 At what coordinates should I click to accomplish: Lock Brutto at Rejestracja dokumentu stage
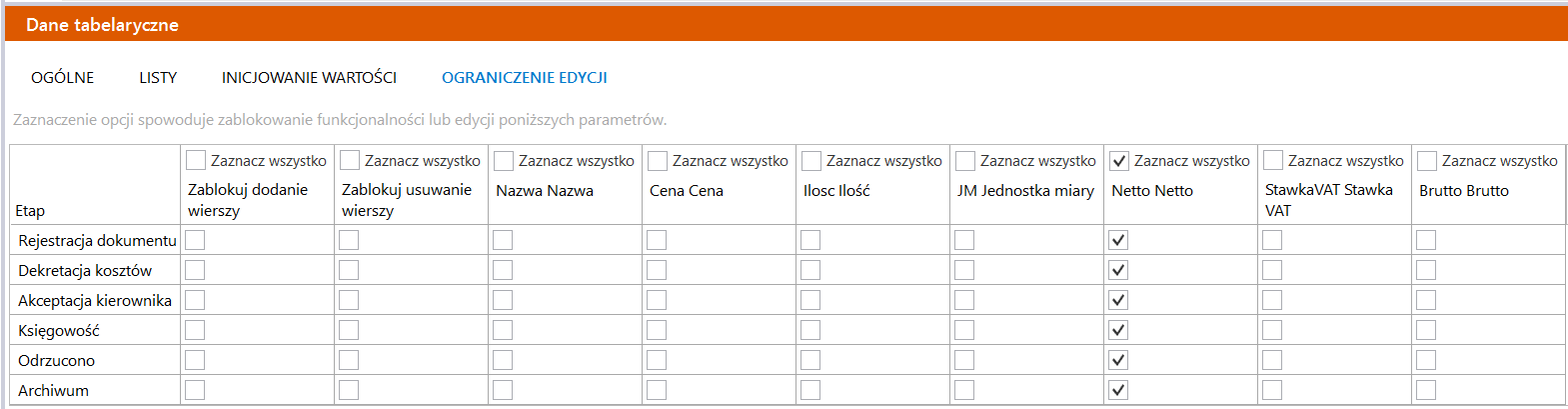[1426, 240]
